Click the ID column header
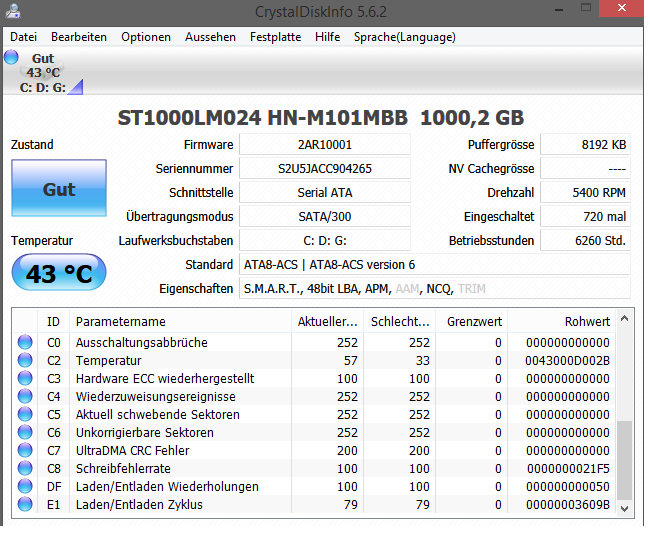Viewport: 650px width, 534px height. [53, 321]
